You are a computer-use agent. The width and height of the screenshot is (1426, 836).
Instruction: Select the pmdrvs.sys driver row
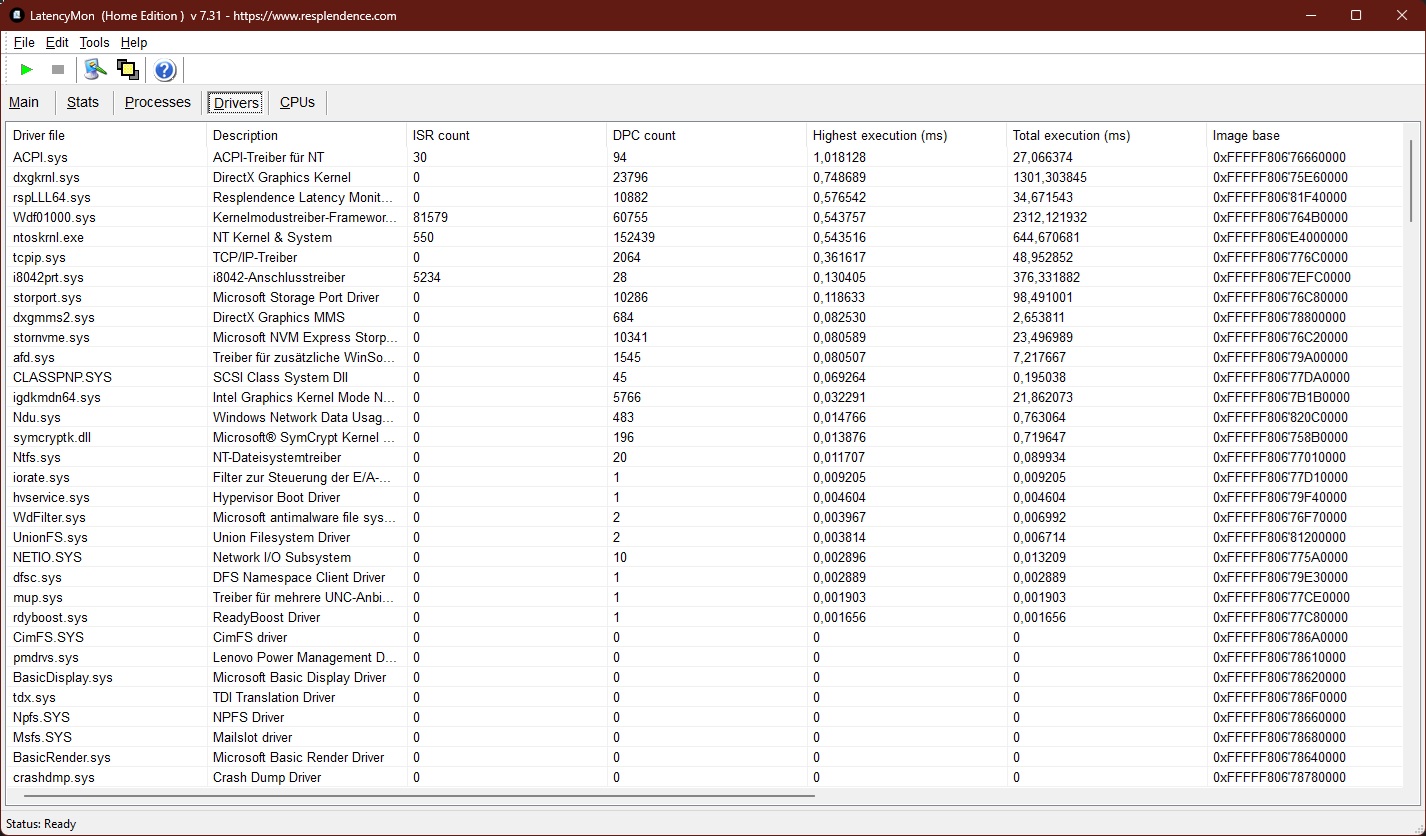click(x=705, y=657)
